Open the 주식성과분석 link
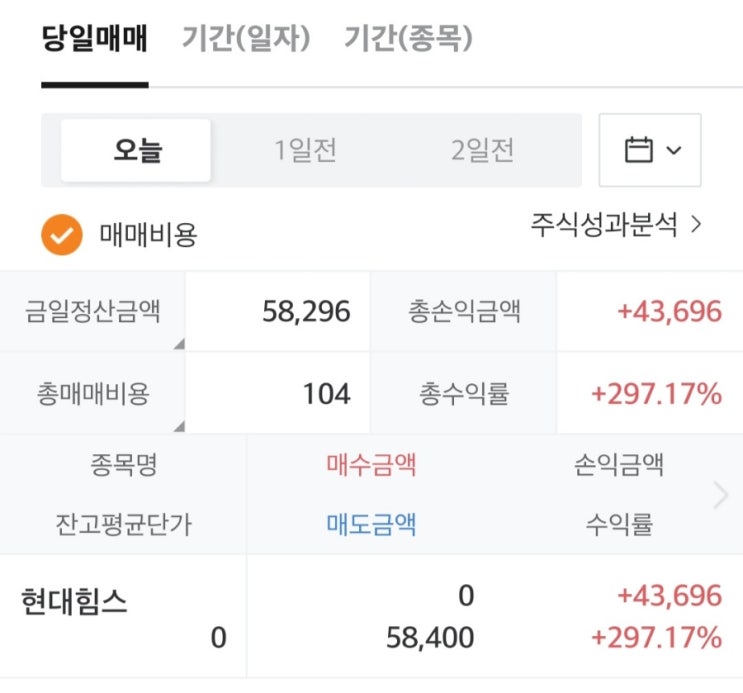The image size is (743, 693). (x=616, y=225)
